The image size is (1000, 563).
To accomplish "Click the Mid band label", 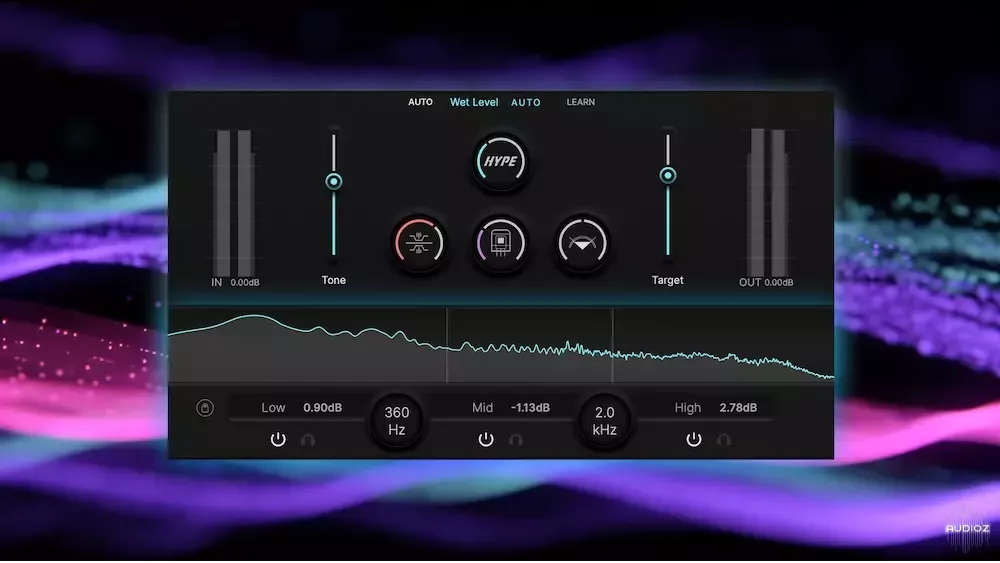I will tap(482, 407).
